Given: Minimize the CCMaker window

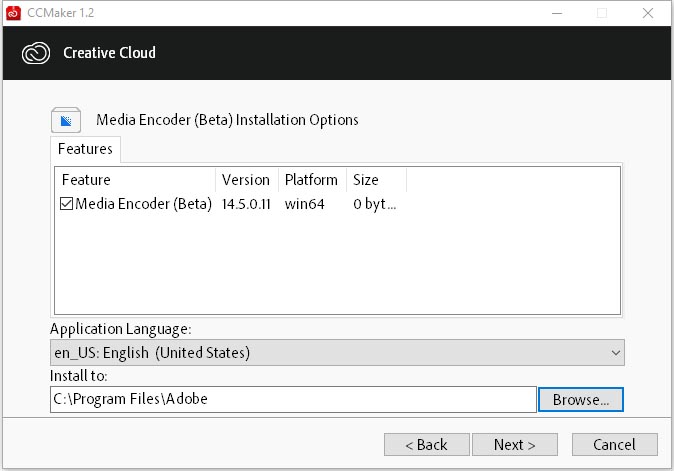Looking at the screenshot, I should pyautogui.click(x=556, y=13).
